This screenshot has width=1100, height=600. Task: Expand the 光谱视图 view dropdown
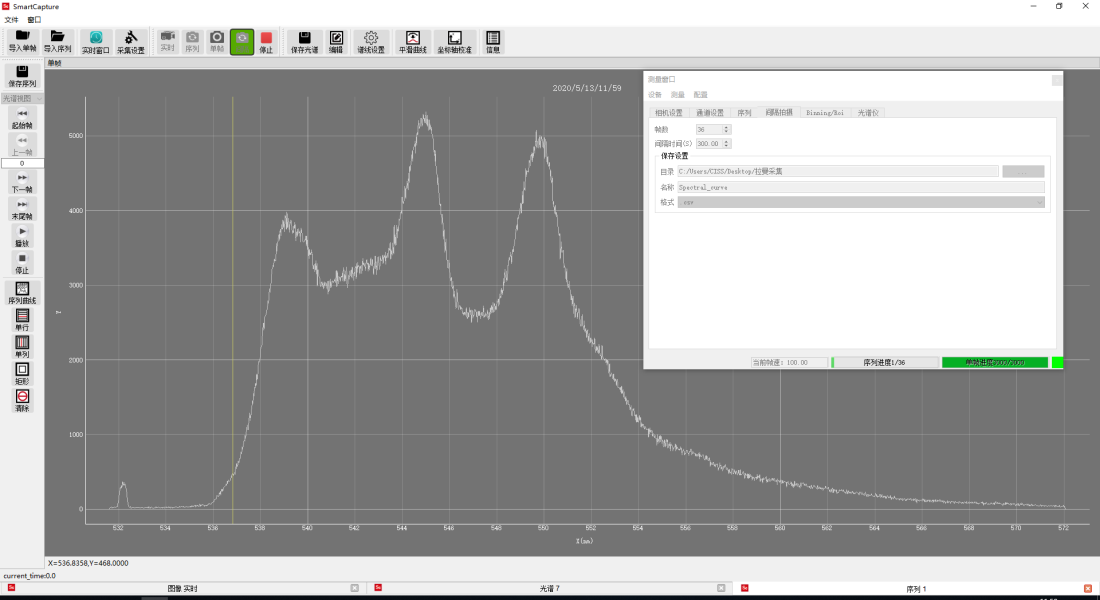point(22,98)
